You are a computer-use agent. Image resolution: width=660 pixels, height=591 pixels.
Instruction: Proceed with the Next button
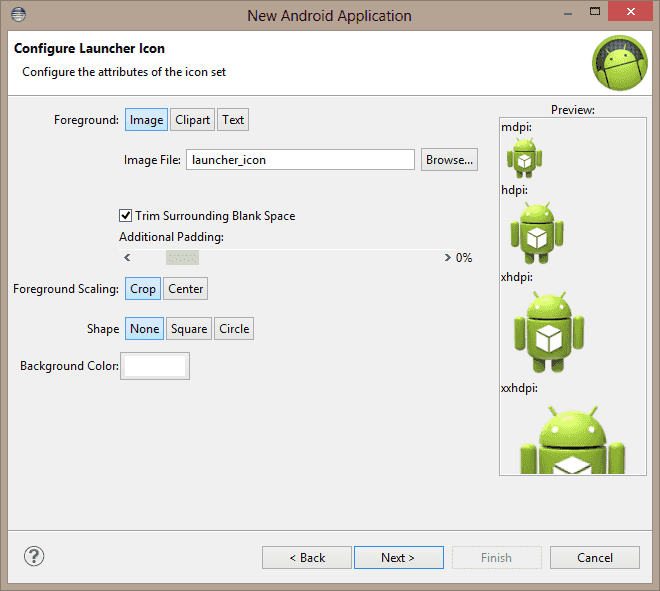tap(399, 558)
